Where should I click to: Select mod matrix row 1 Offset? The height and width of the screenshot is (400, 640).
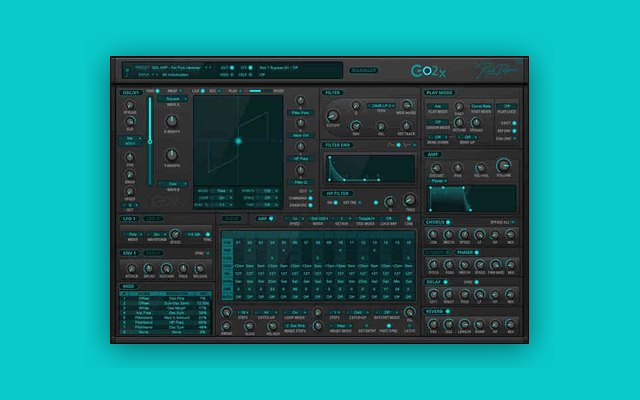click(x=165, y=299)
